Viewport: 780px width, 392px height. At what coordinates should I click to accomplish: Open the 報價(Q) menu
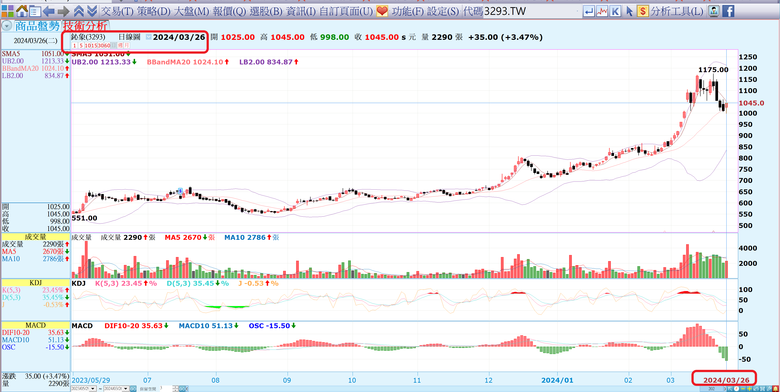pyautogui.click(x=229, y=11)
